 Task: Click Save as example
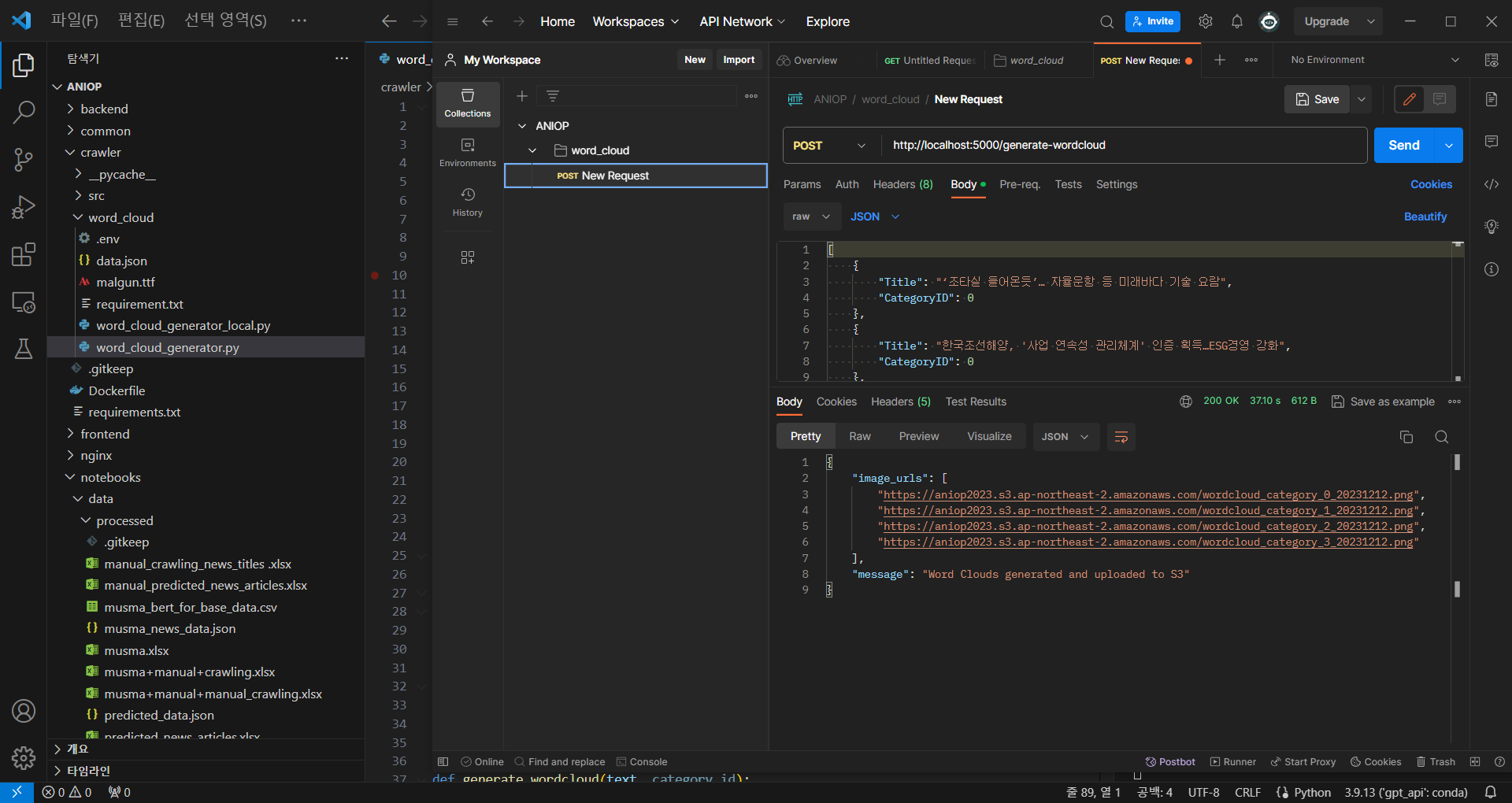[1383, 401]
